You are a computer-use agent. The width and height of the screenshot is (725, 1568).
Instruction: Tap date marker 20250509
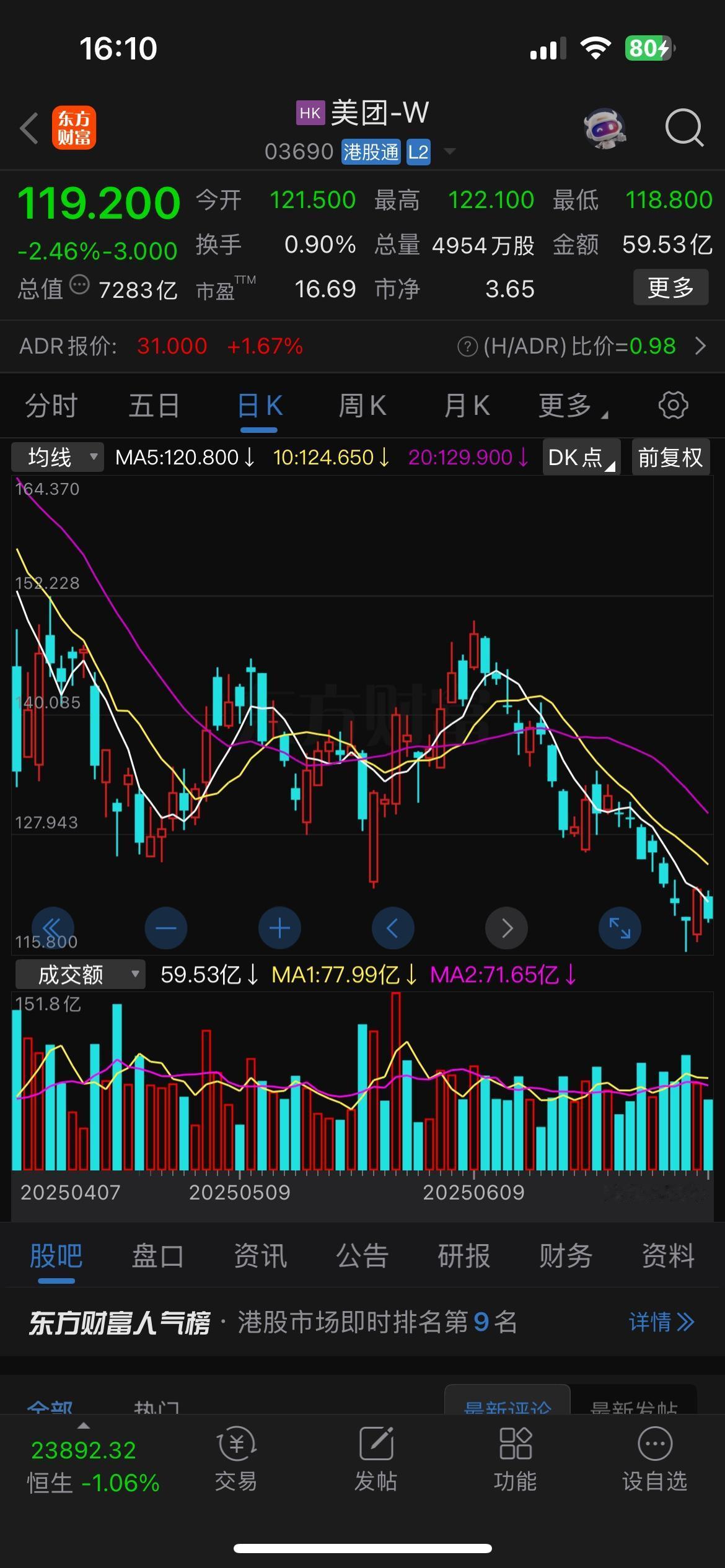(240, 1193)
